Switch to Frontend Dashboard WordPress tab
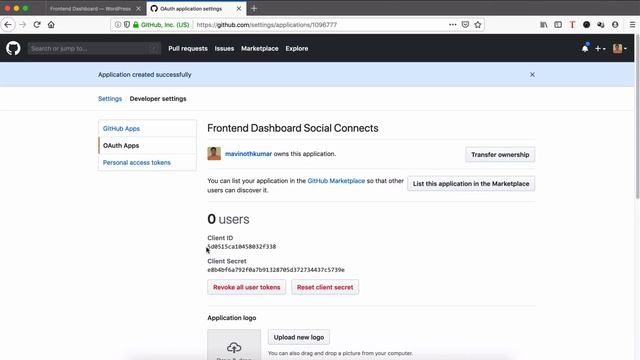The height and width of the screenshot is (360, 640). click(x=91, y=9)
